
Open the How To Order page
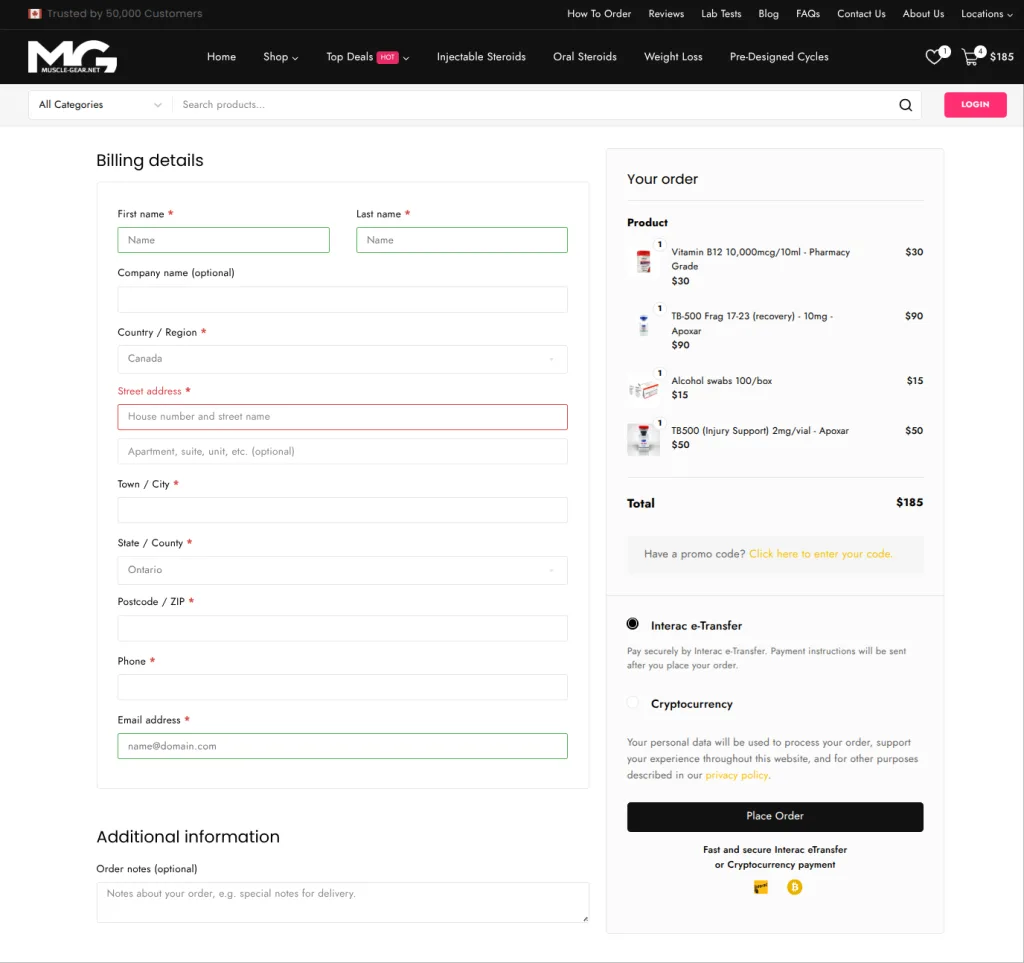(x=599, y=14)
